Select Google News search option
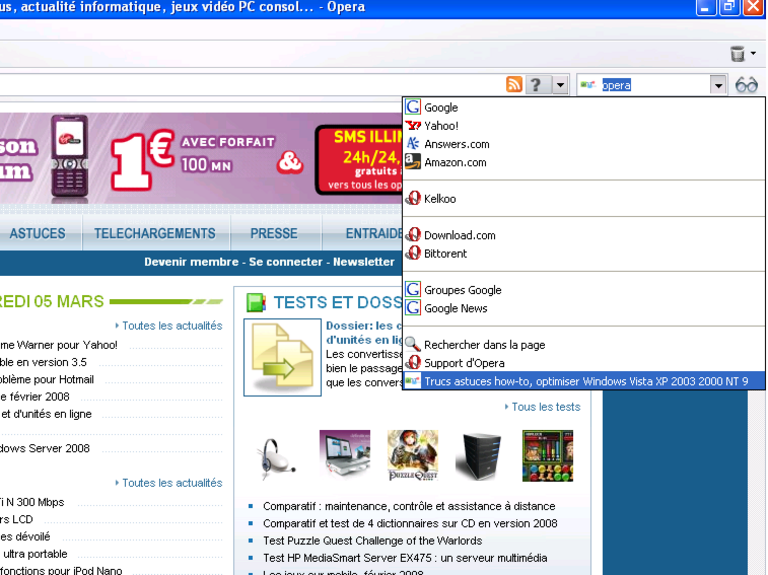 coord(584,308)
